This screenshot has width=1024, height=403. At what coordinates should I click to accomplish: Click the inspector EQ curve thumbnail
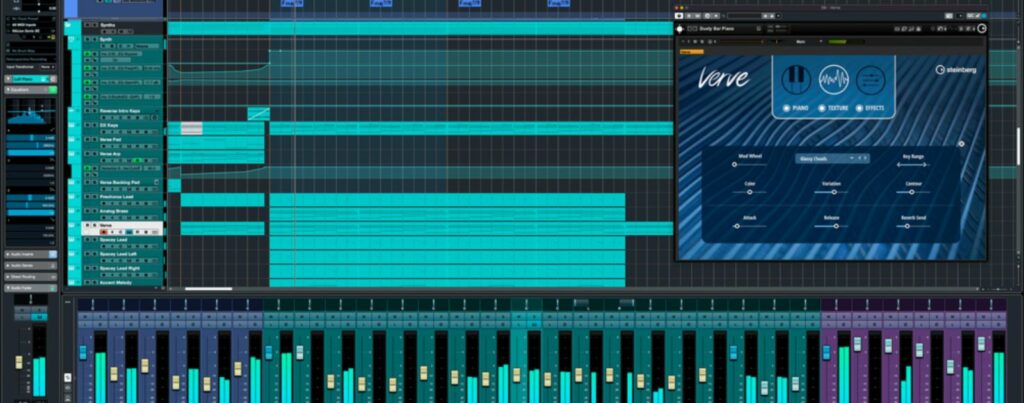pyautogui.click(x=31, y=114)
